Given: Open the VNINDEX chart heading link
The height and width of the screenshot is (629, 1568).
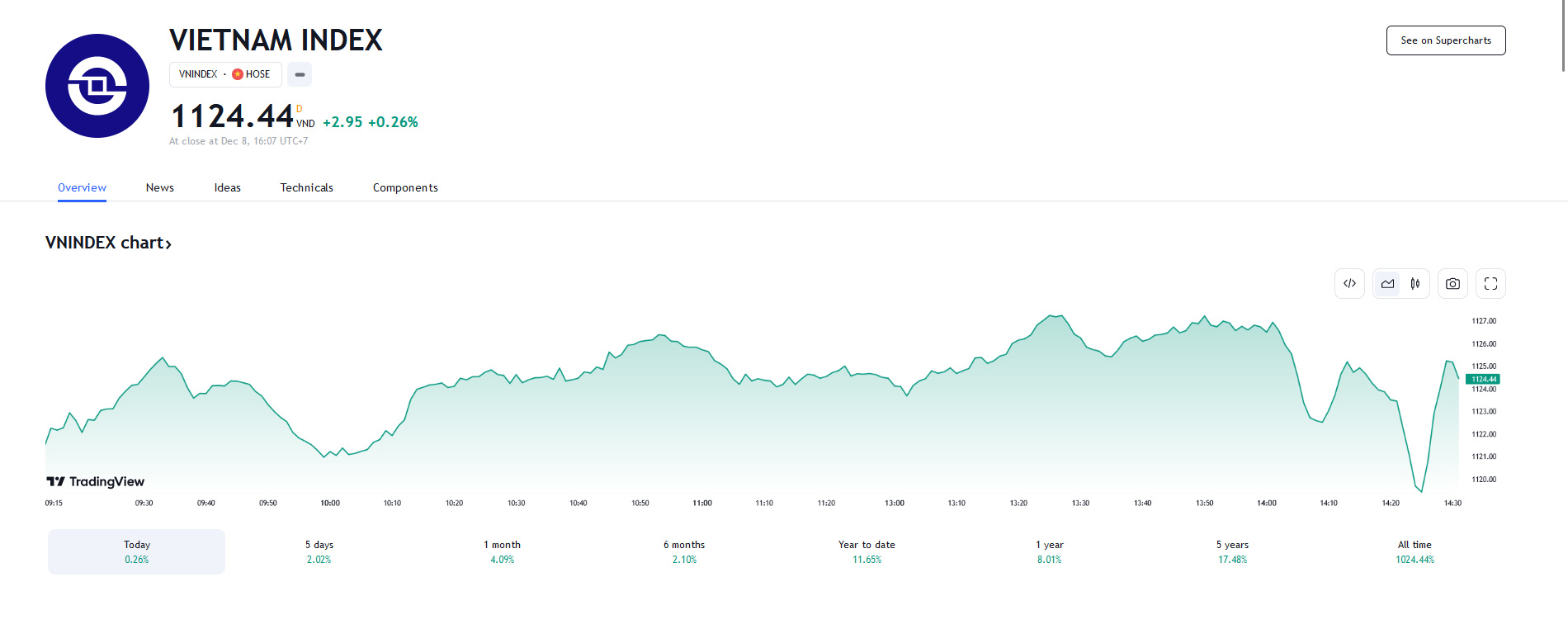Looking at the screenshot, I should tap(108, 243).
